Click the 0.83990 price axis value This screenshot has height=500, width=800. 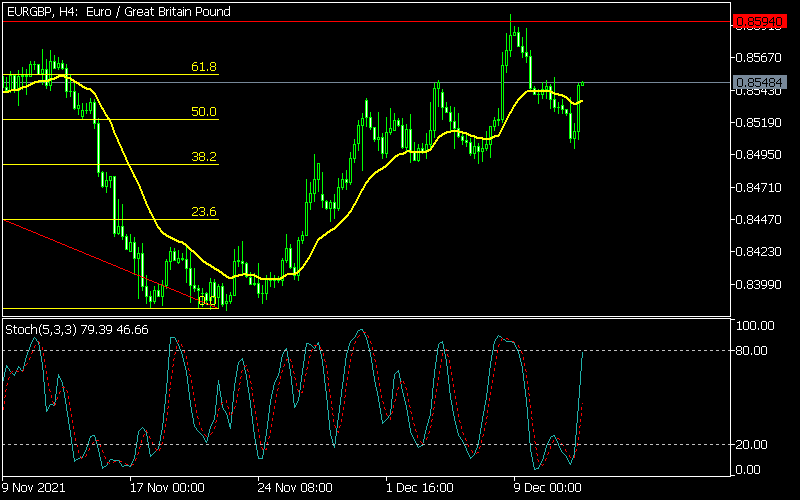759,284
